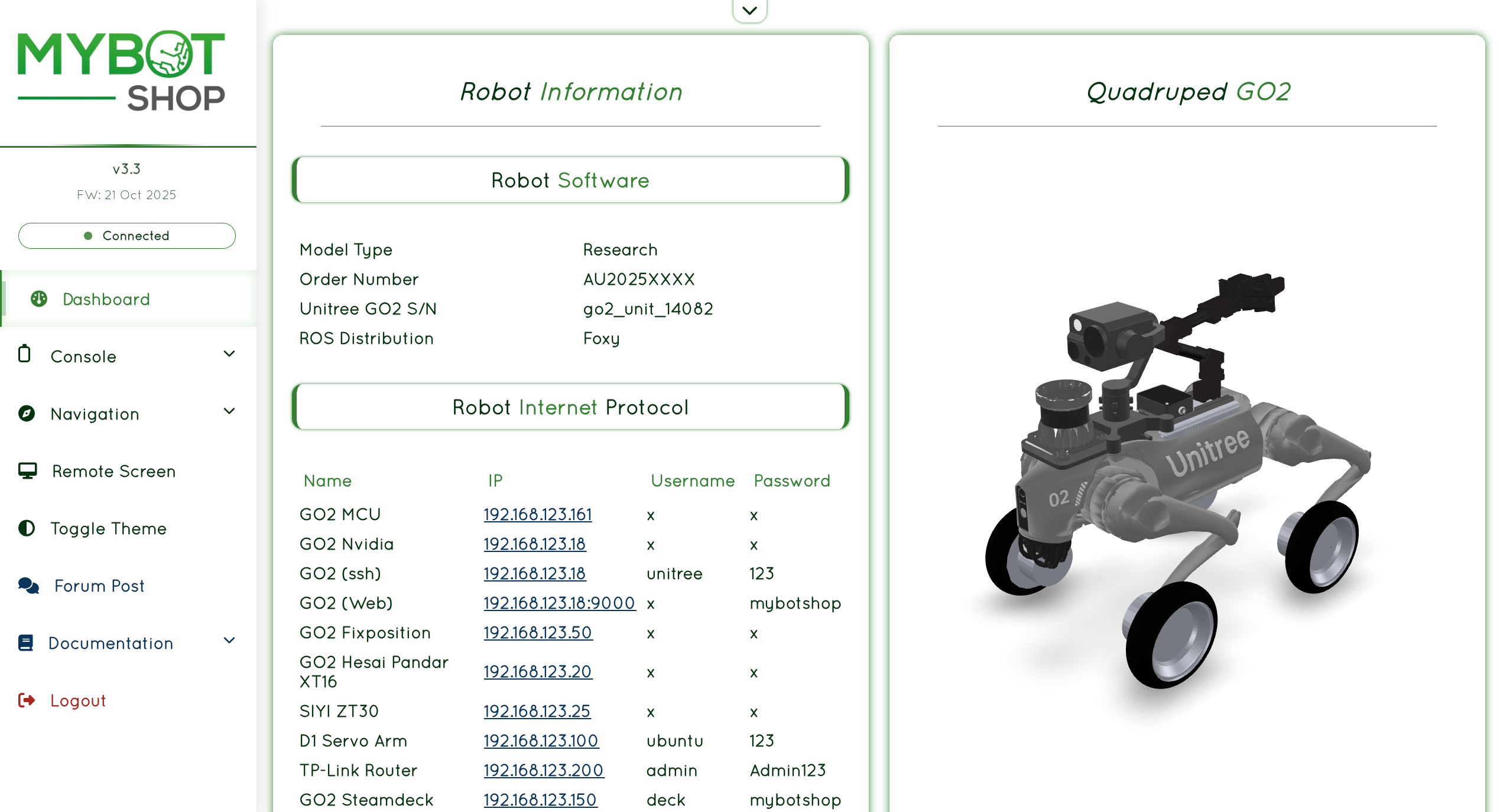Open the Remote Screen menu item
1500x812 pixels.
(113, 471)
